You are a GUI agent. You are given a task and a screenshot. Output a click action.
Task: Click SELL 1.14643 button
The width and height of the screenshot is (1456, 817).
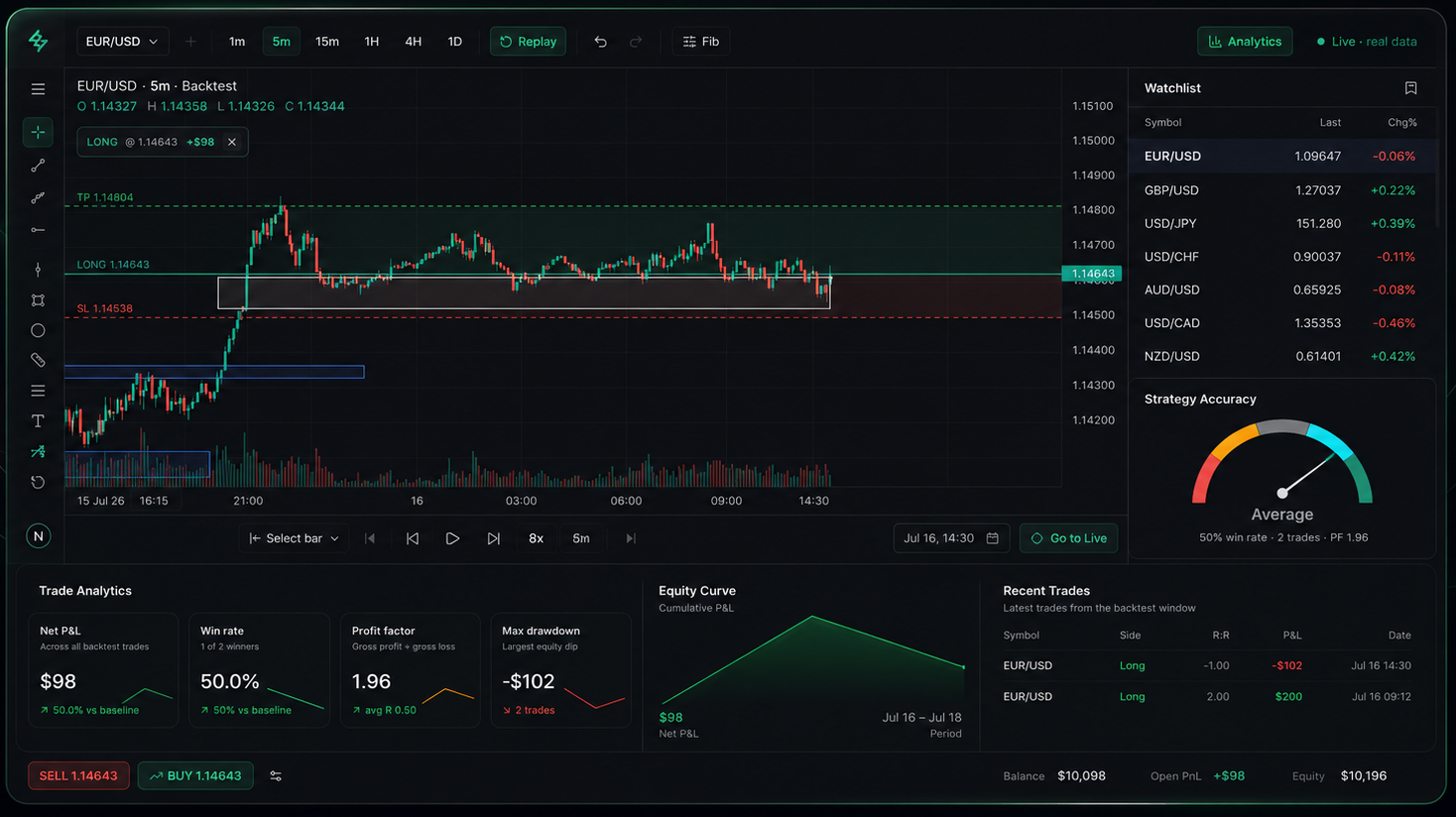pos(78,775)
